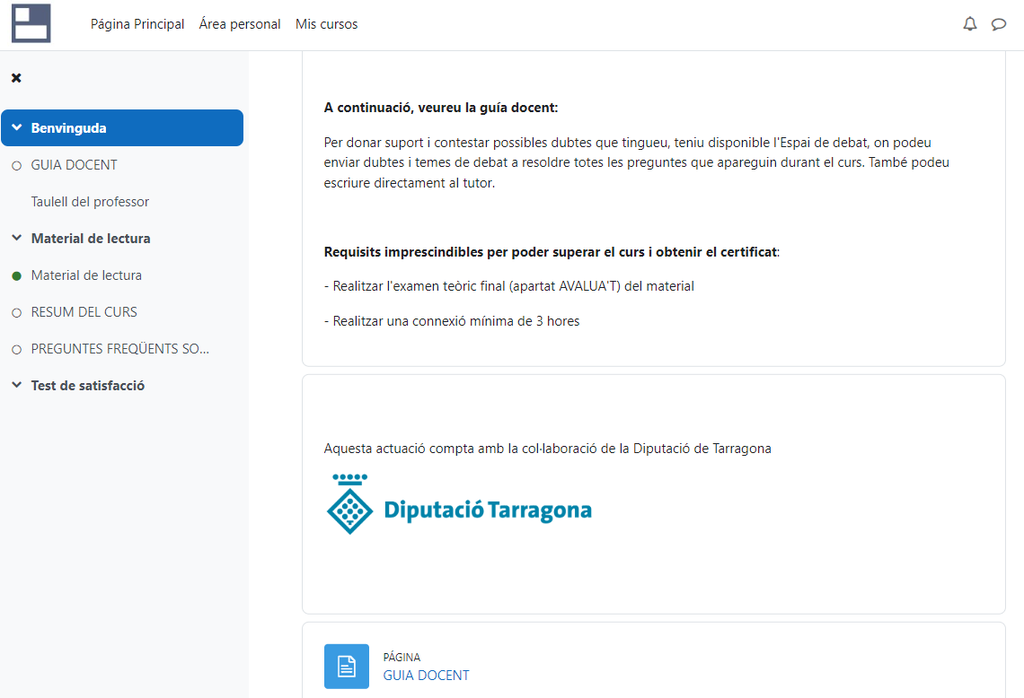Click the site logo in header
Screen dimensions: 1024x698
[31, 24]
